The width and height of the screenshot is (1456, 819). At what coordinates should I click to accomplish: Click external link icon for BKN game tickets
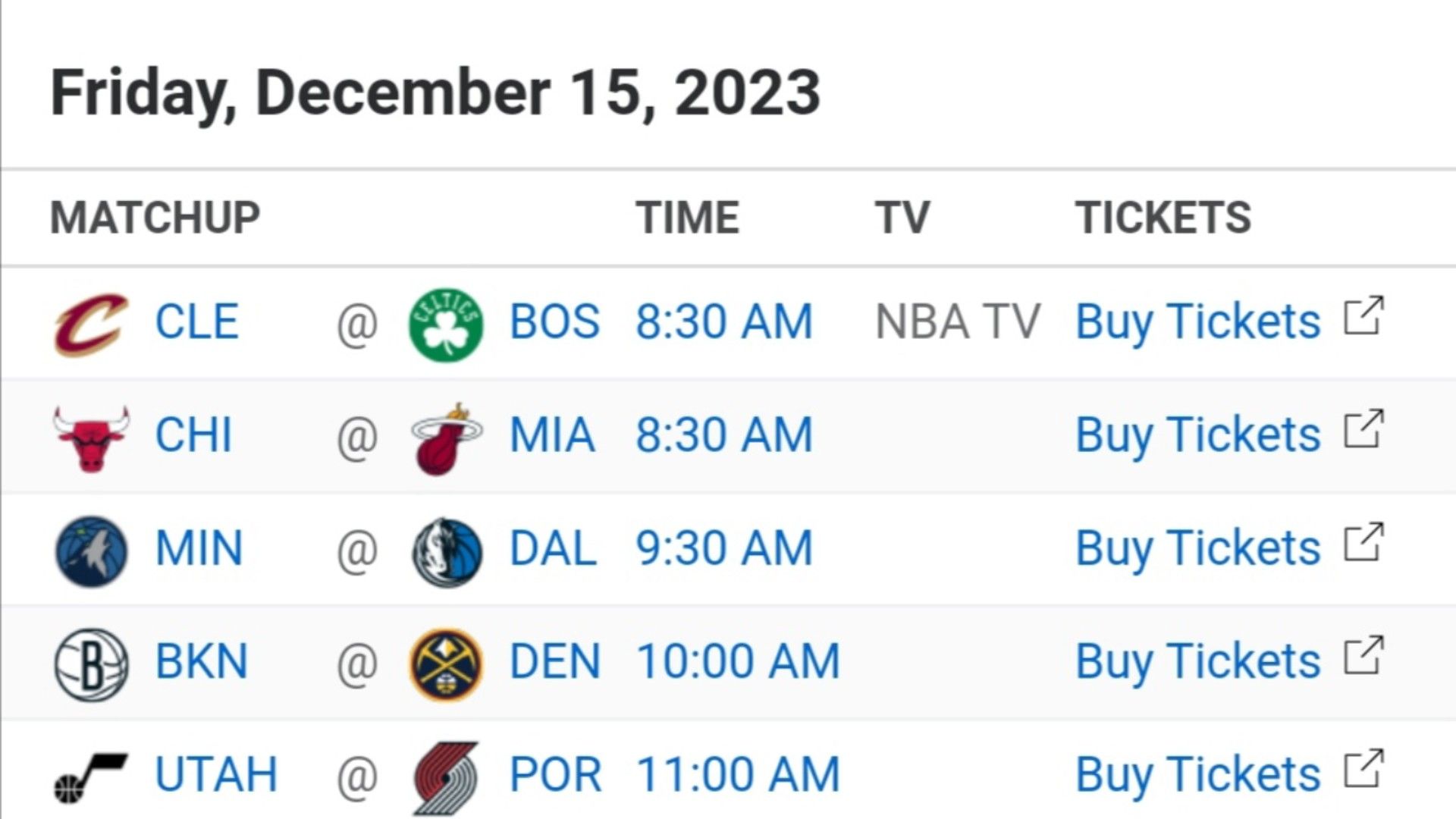[1364, 655]
